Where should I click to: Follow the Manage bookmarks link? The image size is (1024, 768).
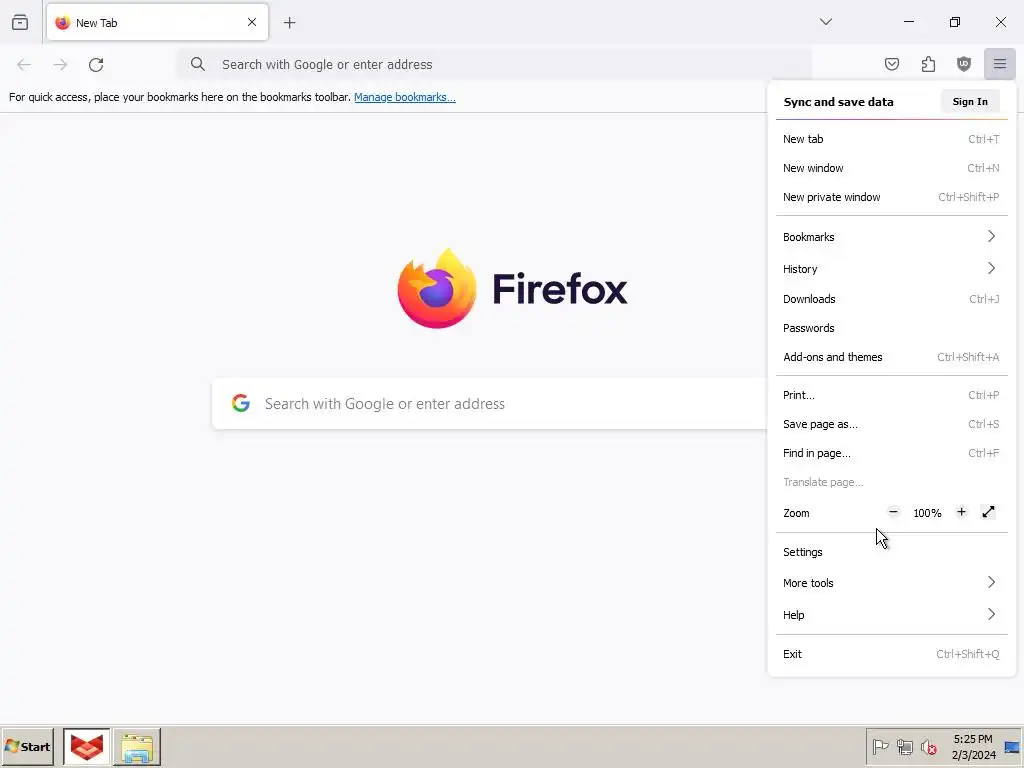pos(405,97)
